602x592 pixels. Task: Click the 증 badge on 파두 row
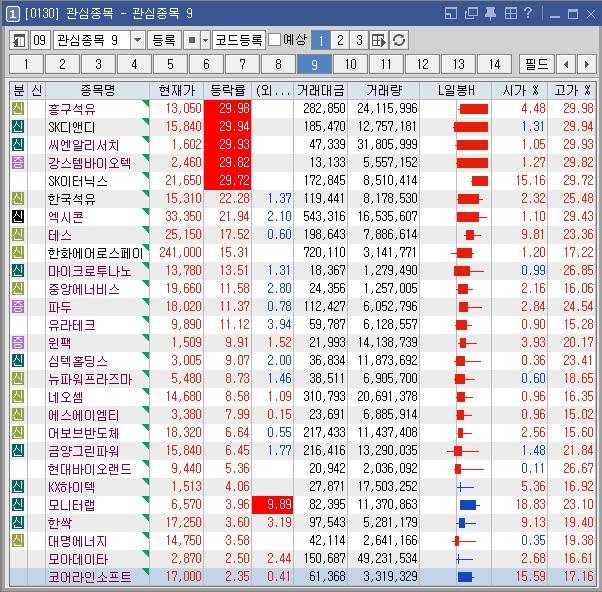click(x=18, y=306)
